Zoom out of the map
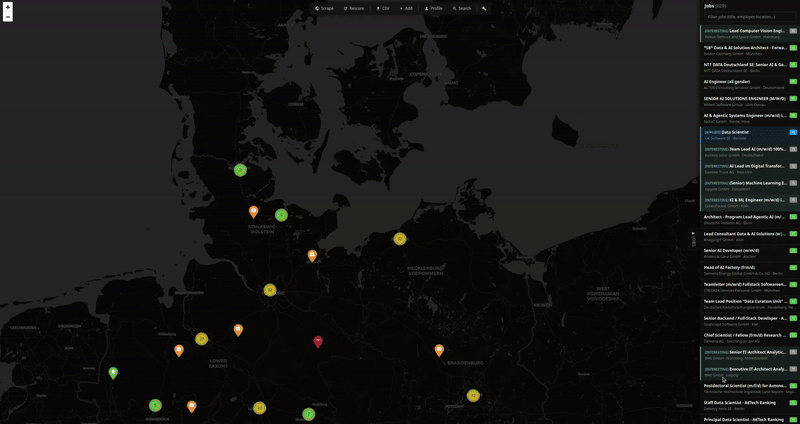Viewport: 800px width, 424px height. tap(8, 17)
